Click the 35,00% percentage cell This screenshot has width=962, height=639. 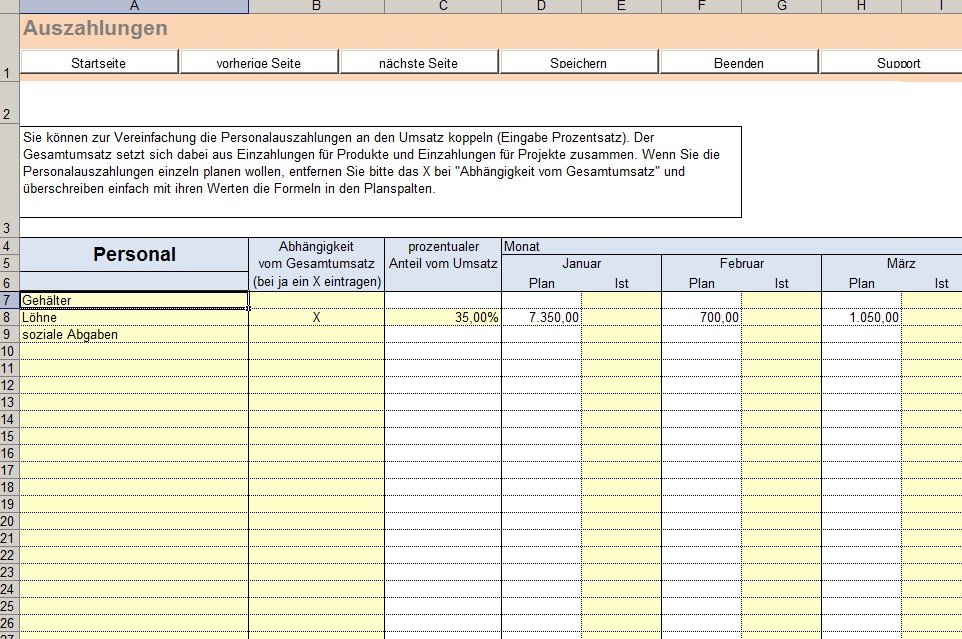[443, 317]
